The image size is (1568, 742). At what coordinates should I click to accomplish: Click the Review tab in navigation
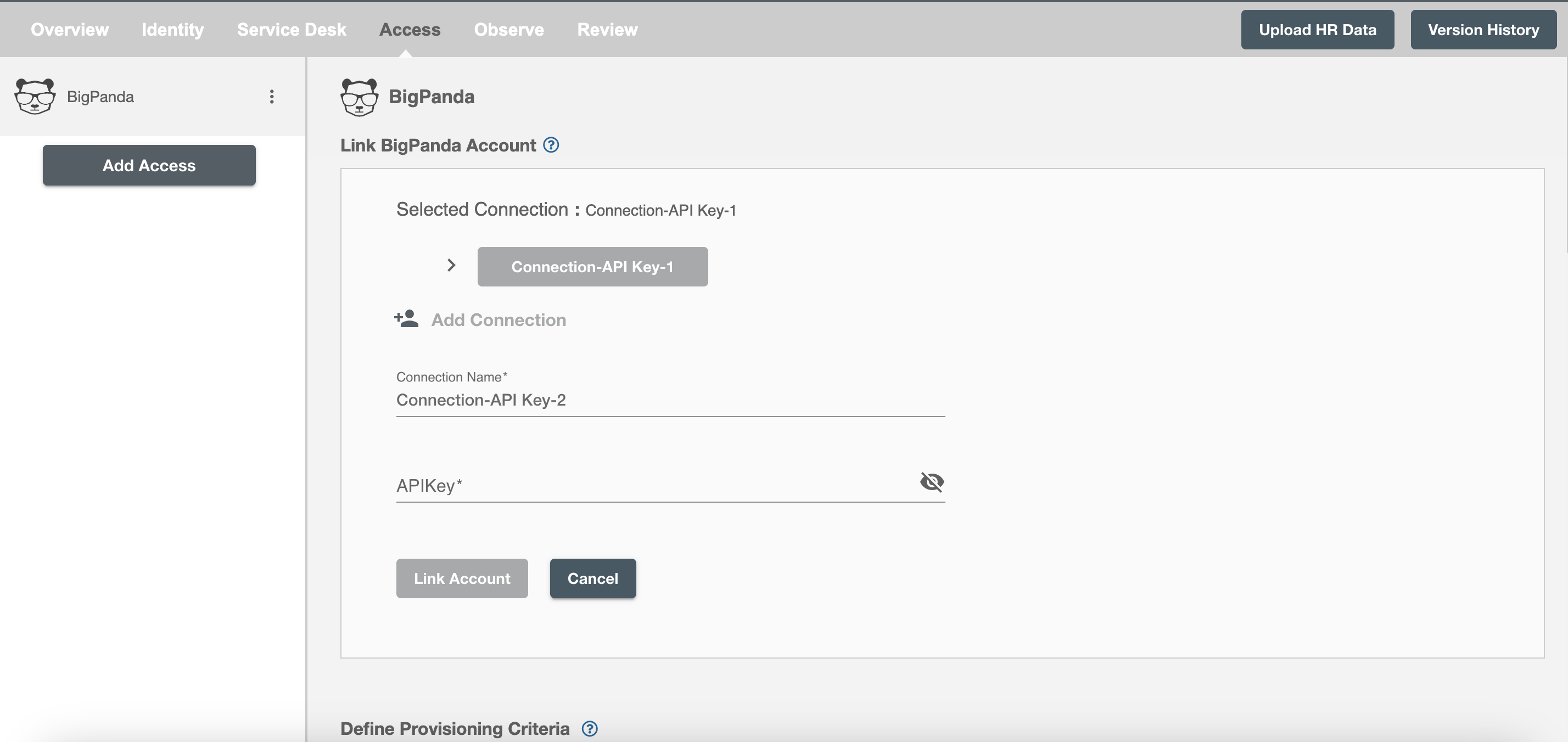tap(607, 28)
